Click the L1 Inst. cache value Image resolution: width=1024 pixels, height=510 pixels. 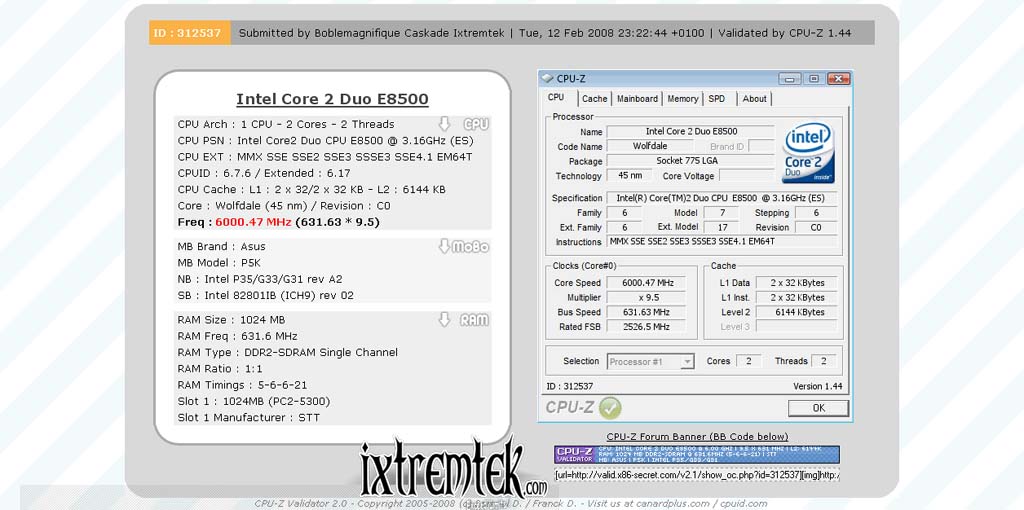pyautogui.click(x=797, y=297)
